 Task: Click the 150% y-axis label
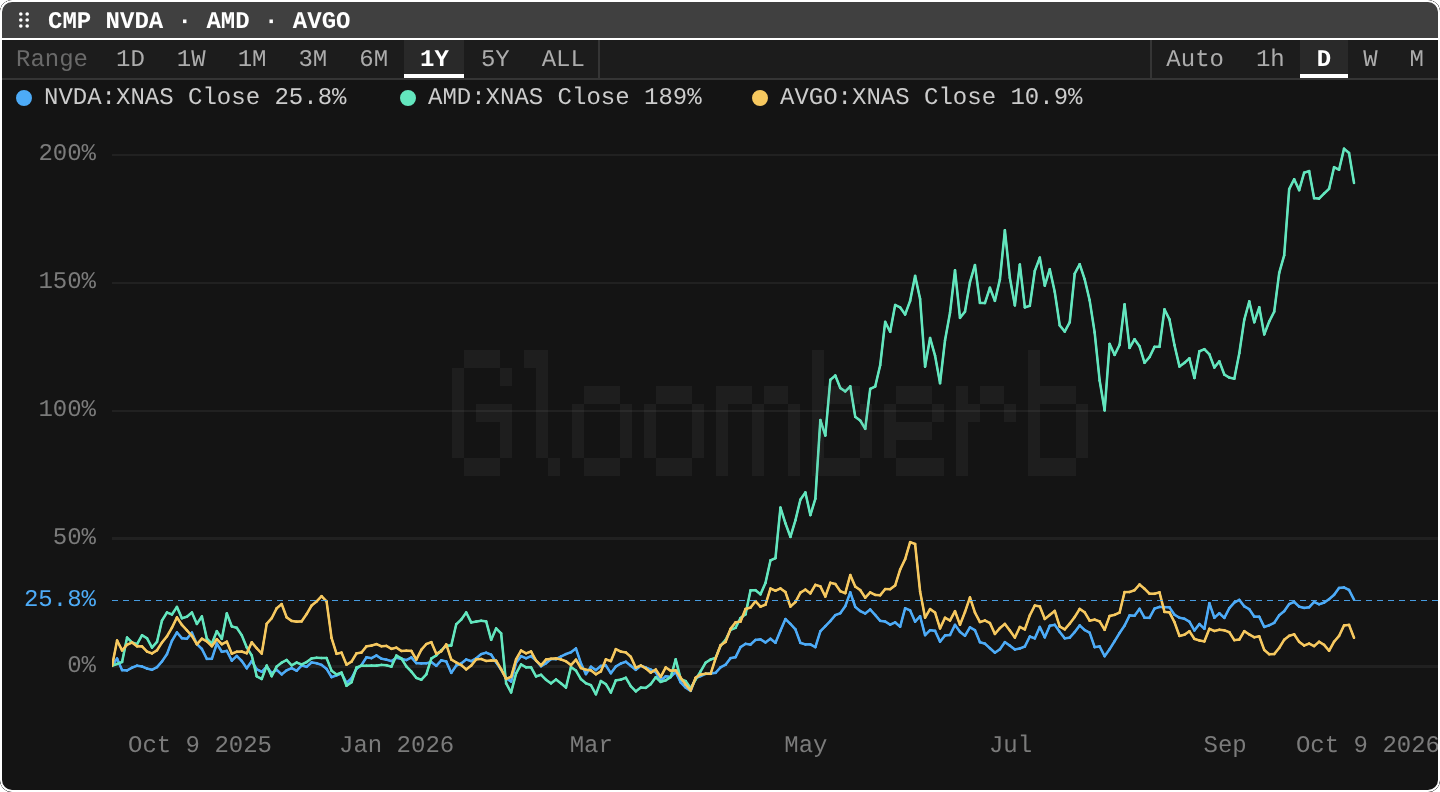click(x=68, y=282)
